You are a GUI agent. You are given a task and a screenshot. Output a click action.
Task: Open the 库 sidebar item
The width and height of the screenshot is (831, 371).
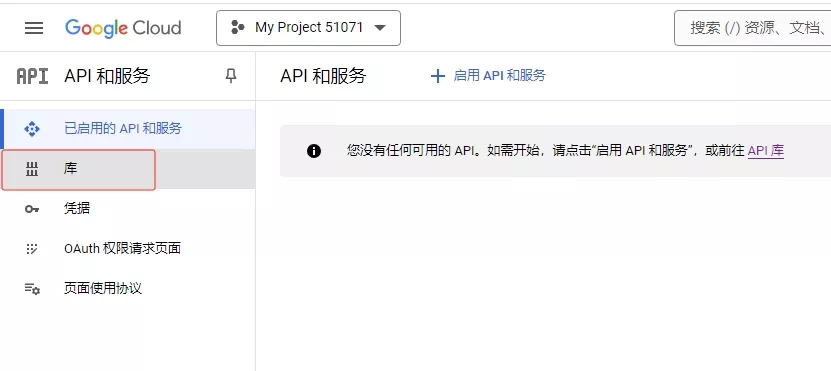pos(128,169)
